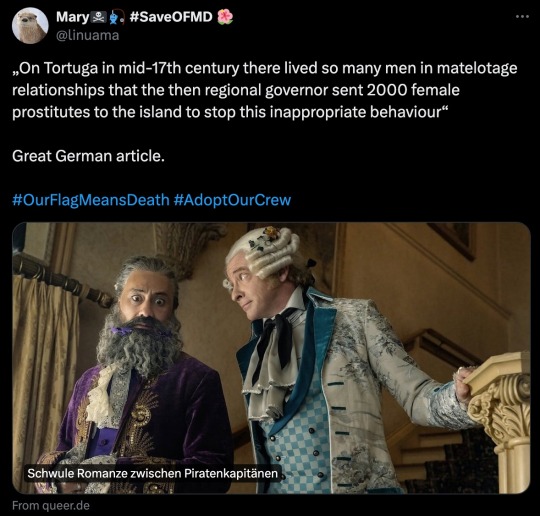This screenshot has height=516, width=540.
Task: Open the otter profile picture avatar
Action: [x=30, y=25]
